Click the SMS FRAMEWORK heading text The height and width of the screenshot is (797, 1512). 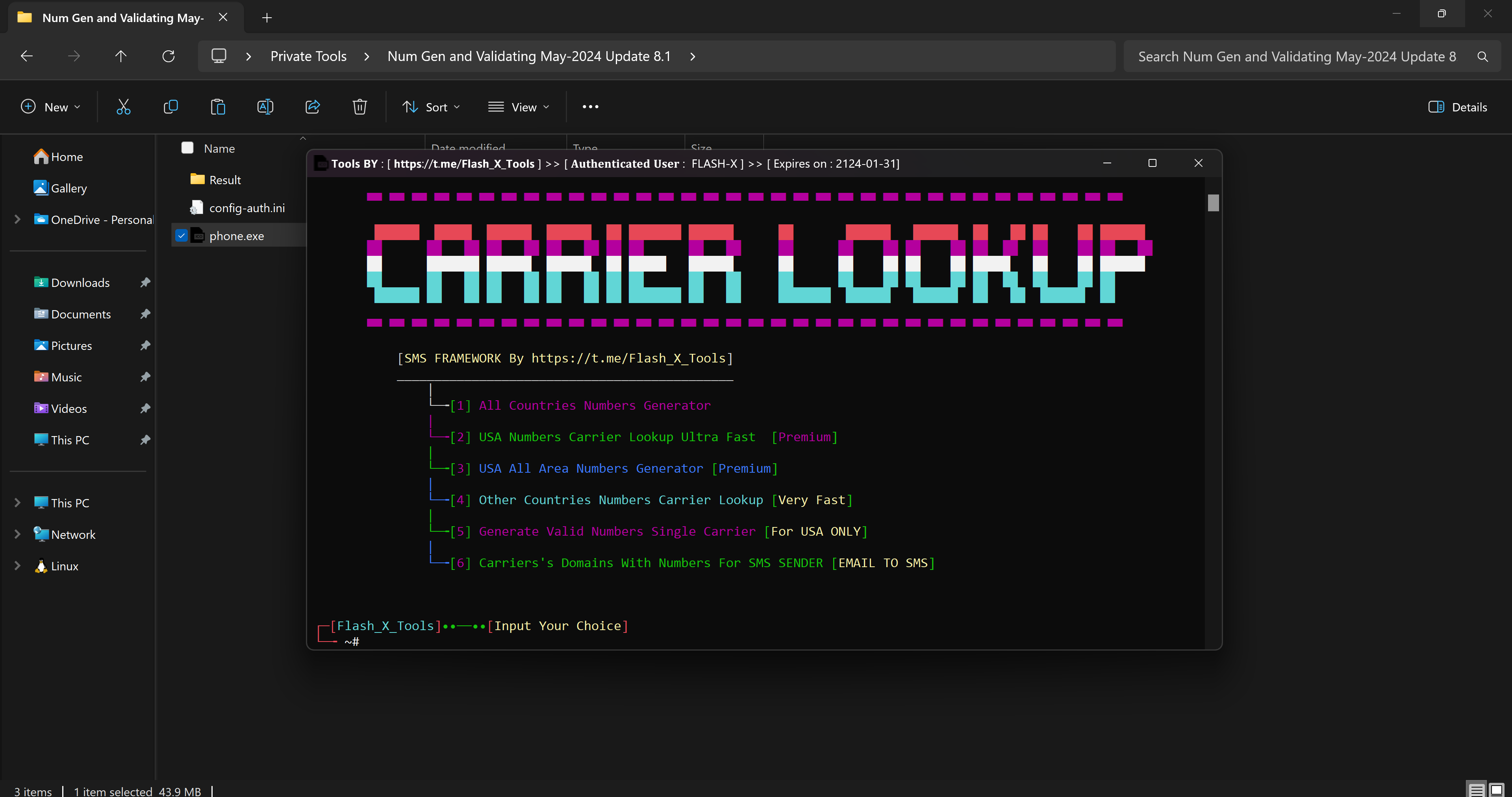click(x=565, y=359)
